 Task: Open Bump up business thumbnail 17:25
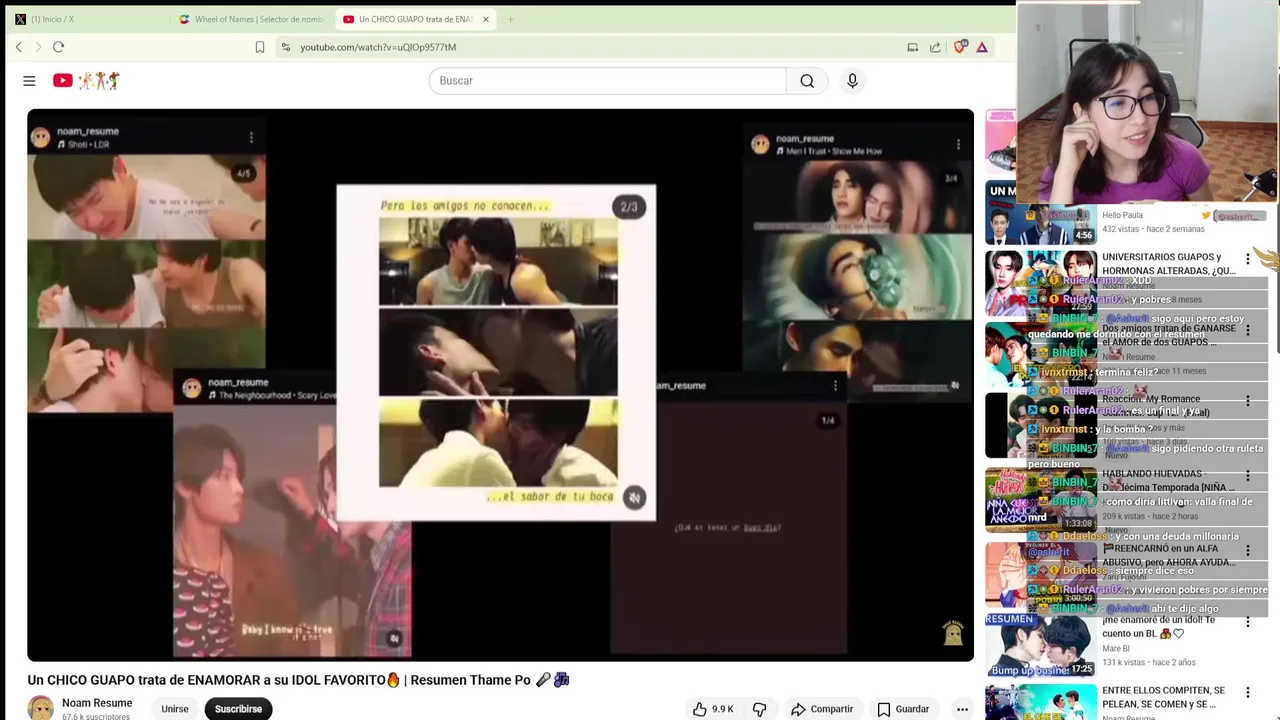(x=1040, y=645)
